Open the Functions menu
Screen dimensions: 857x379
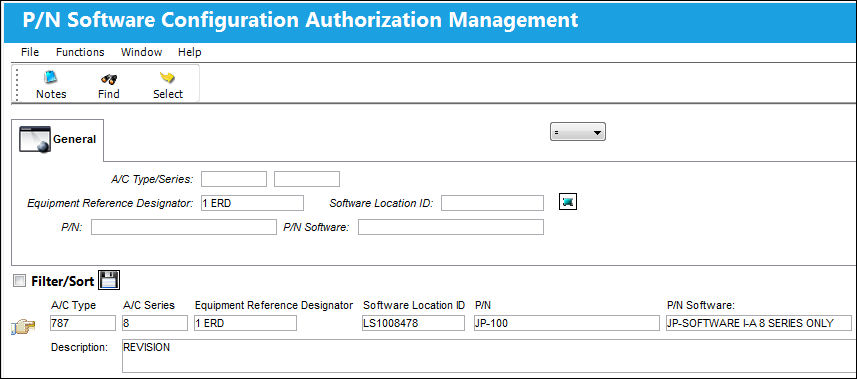point(80,53)
